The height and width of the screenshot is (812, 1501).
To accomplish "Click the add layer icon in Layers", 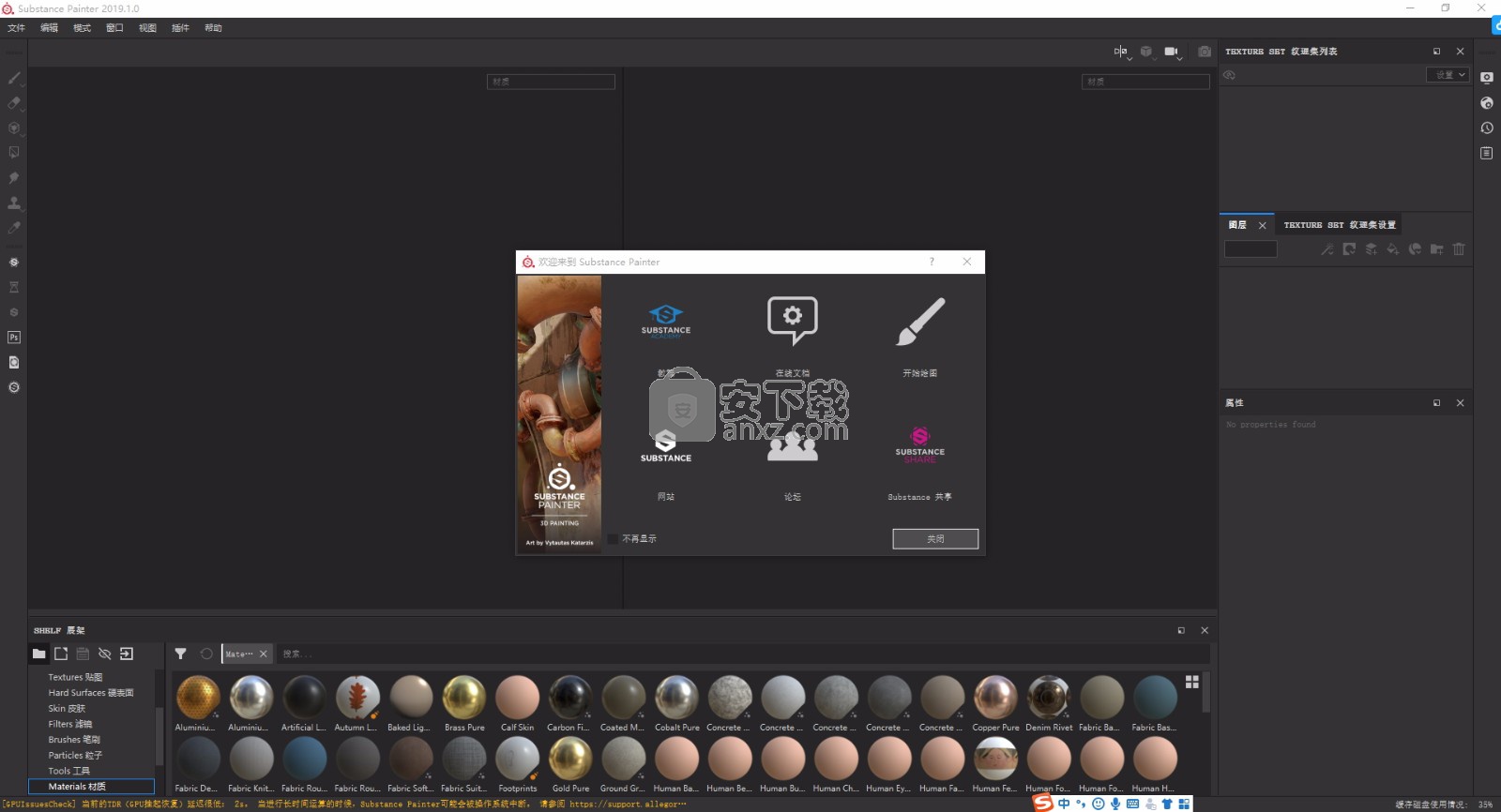I will (1371, 249).
